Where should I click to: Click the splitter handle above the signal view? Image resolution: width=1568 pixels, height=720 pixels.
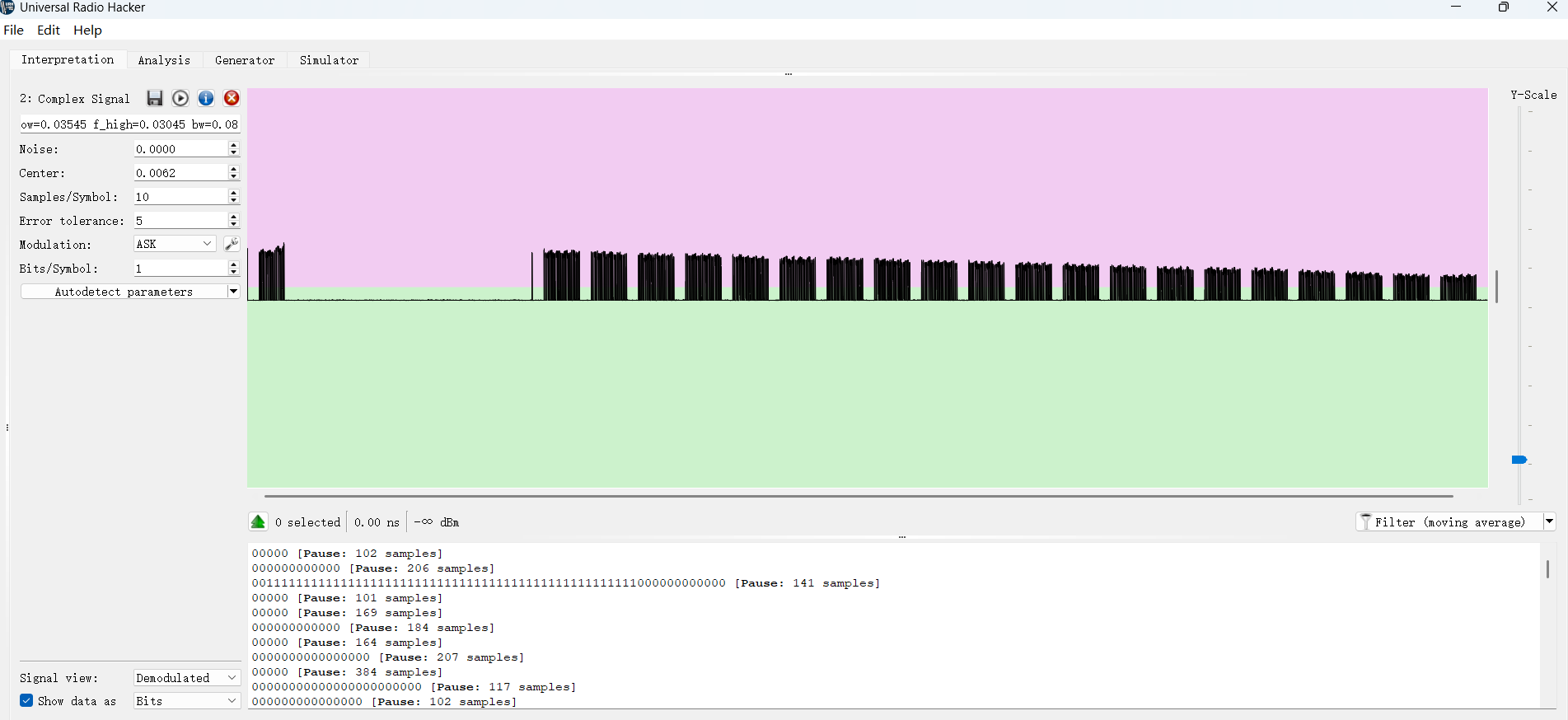point(789,74)
